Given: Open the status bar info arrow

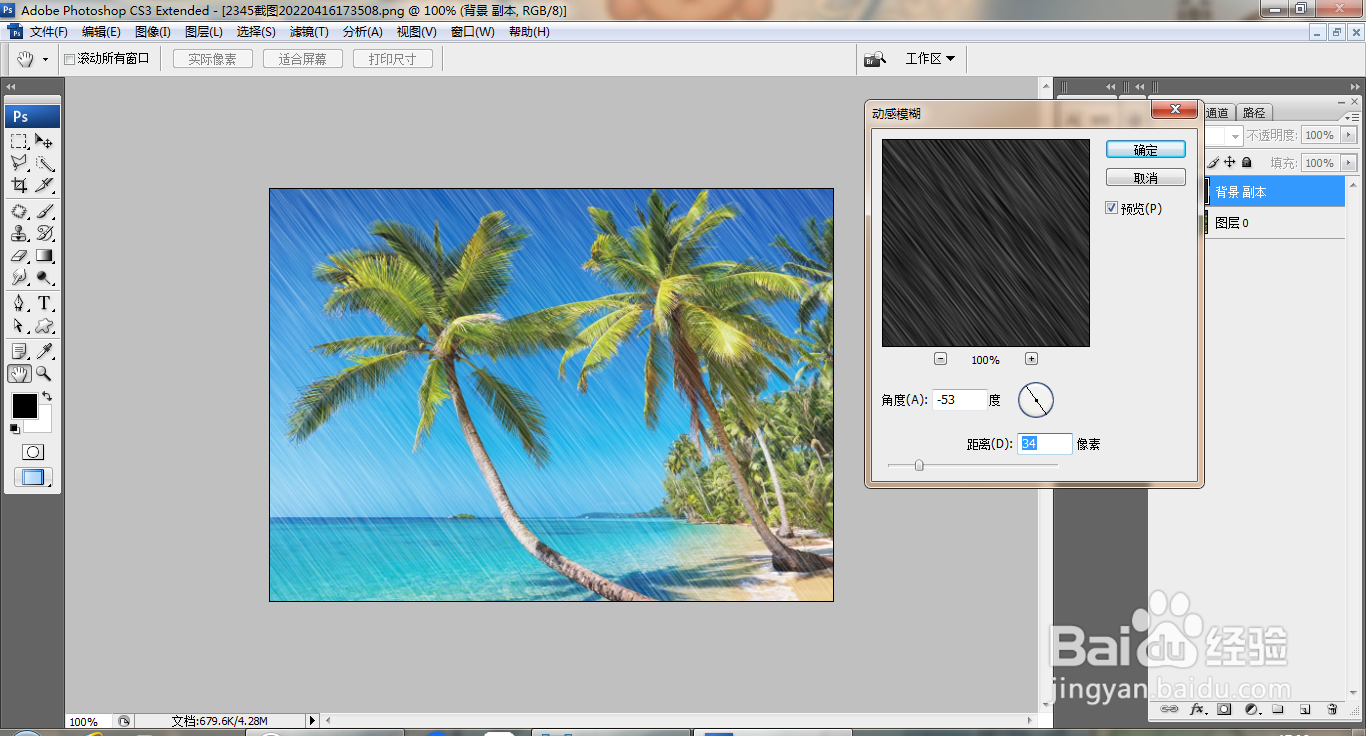Looking at the screenshot, I should [312, 720].
